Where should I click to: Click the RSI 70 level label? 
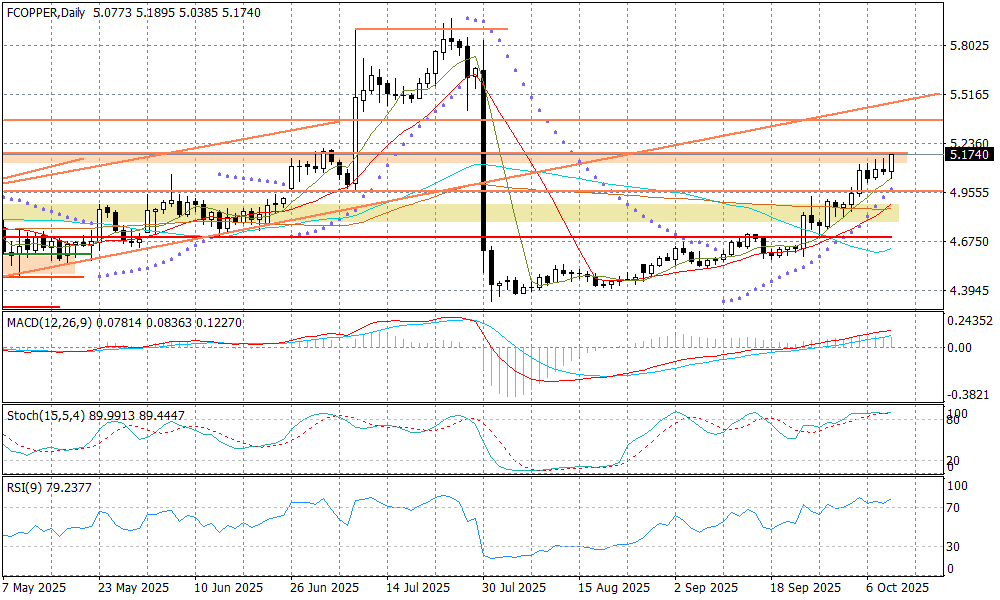coord(954,508)
